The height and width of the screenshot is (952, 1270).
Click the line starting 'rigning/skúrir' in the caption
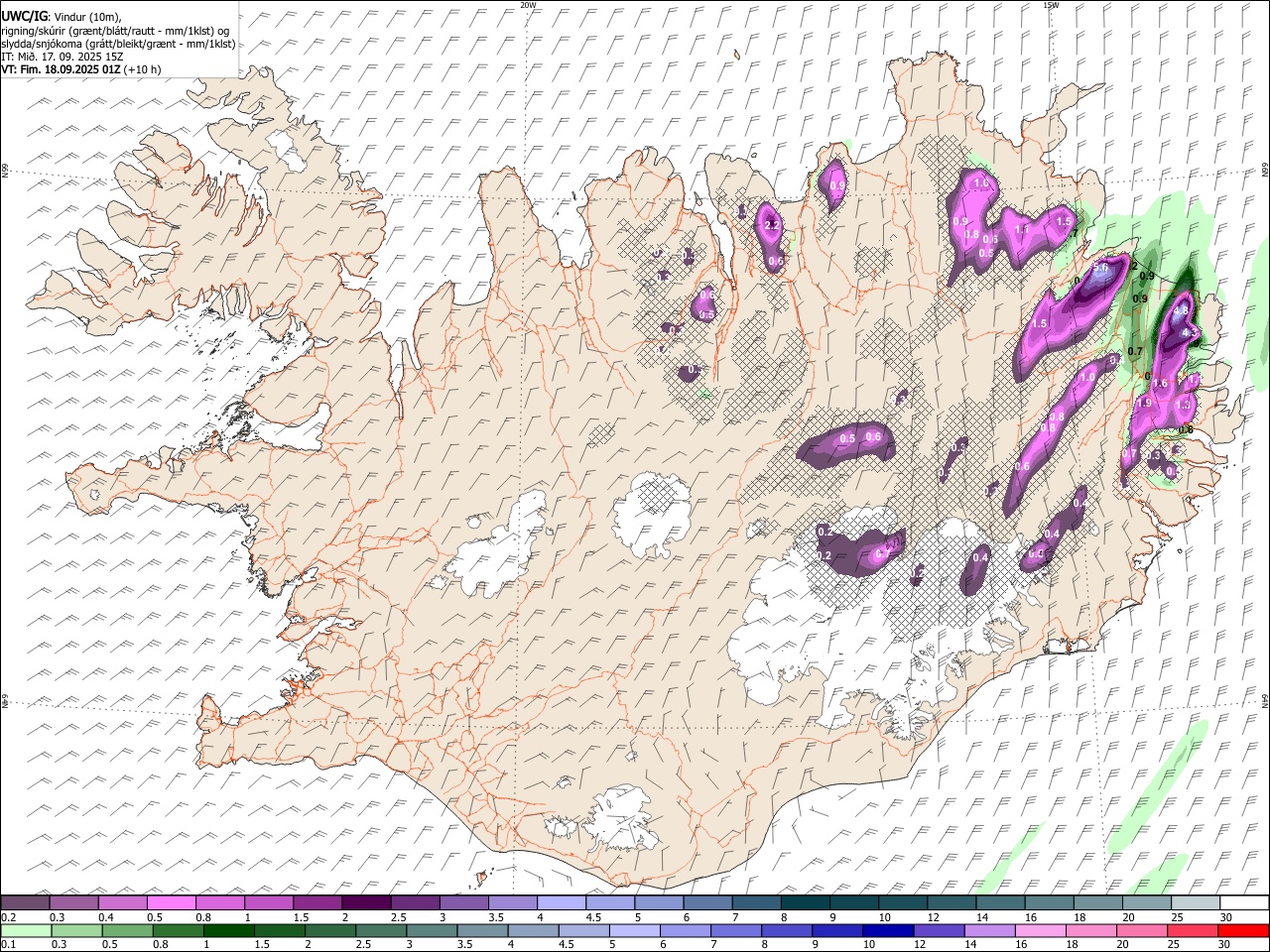point(117,31)
